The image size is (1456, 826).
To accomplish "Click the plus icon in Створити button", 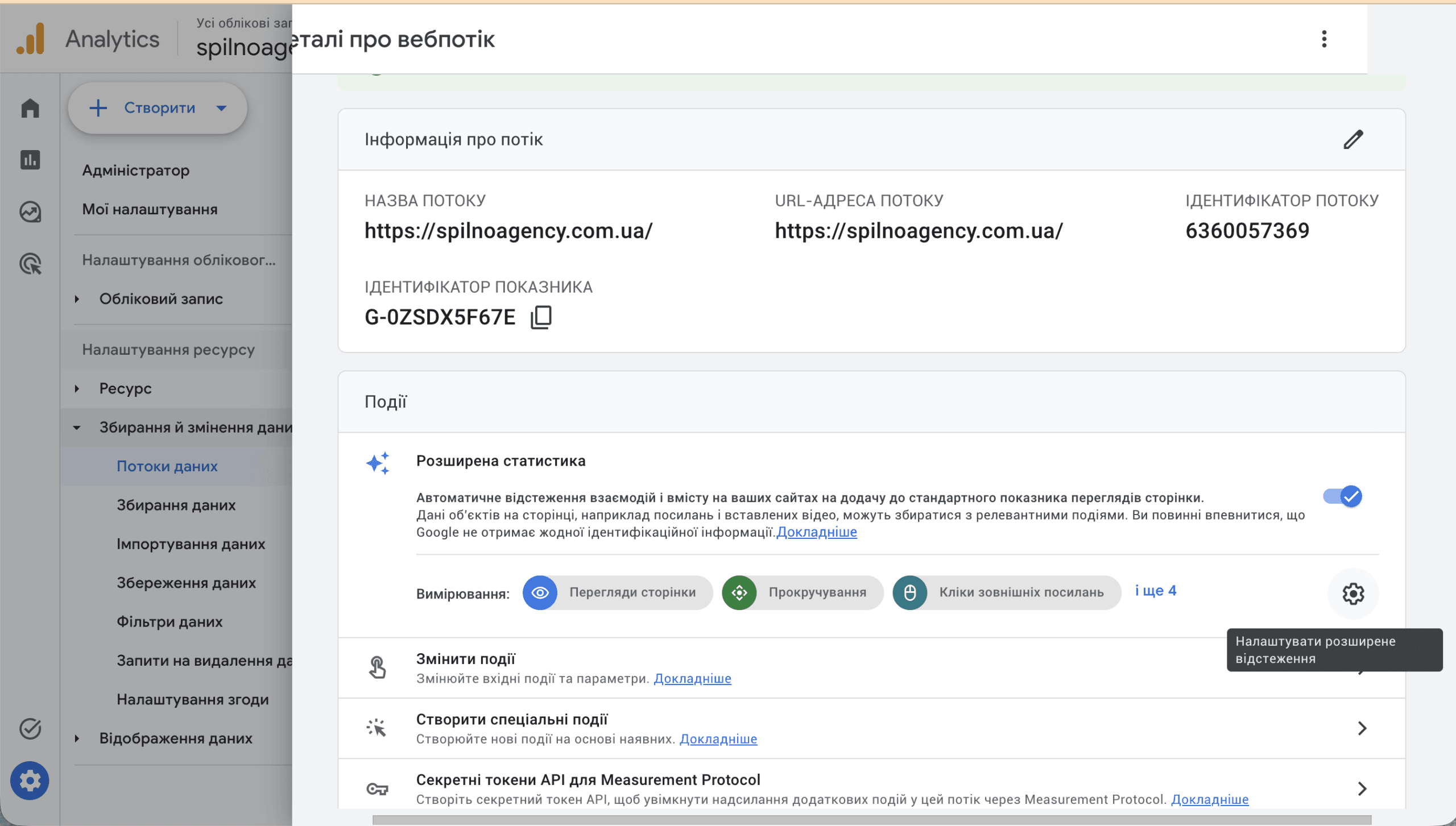I will coord(98,108).
